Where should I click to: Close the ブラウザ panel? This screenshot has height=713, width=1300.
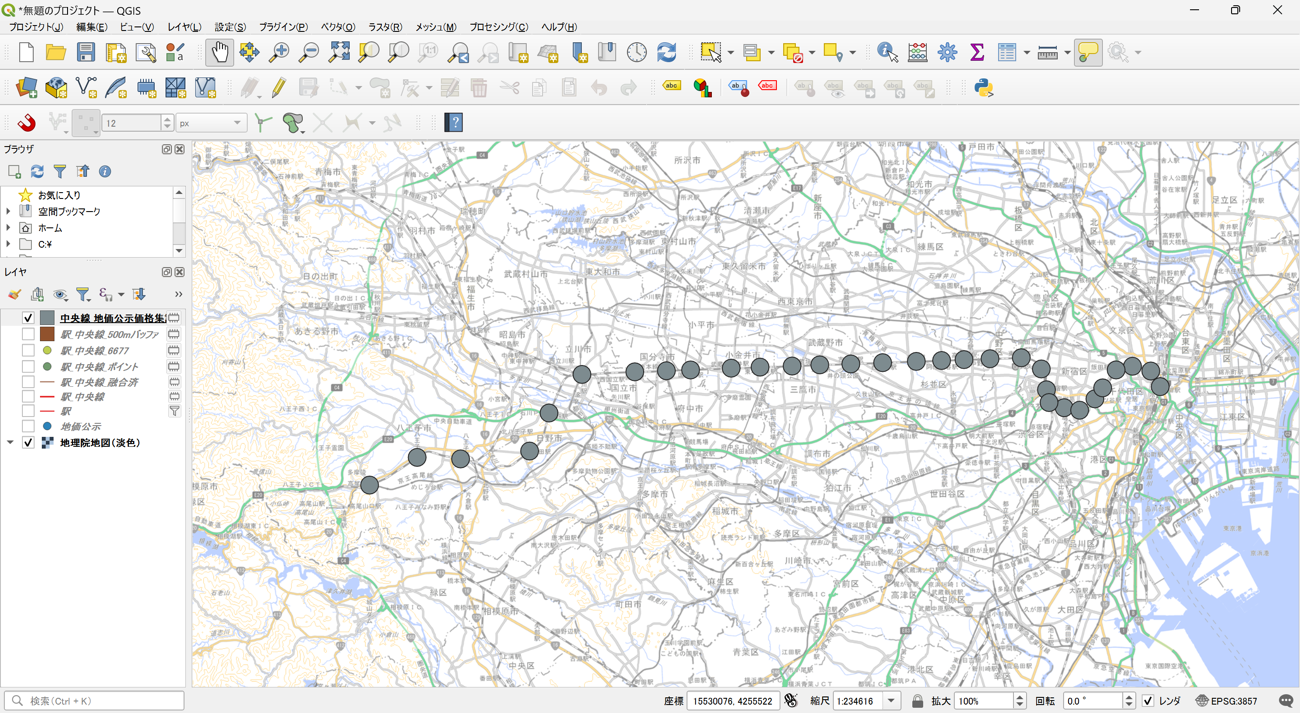coord(180,149)
